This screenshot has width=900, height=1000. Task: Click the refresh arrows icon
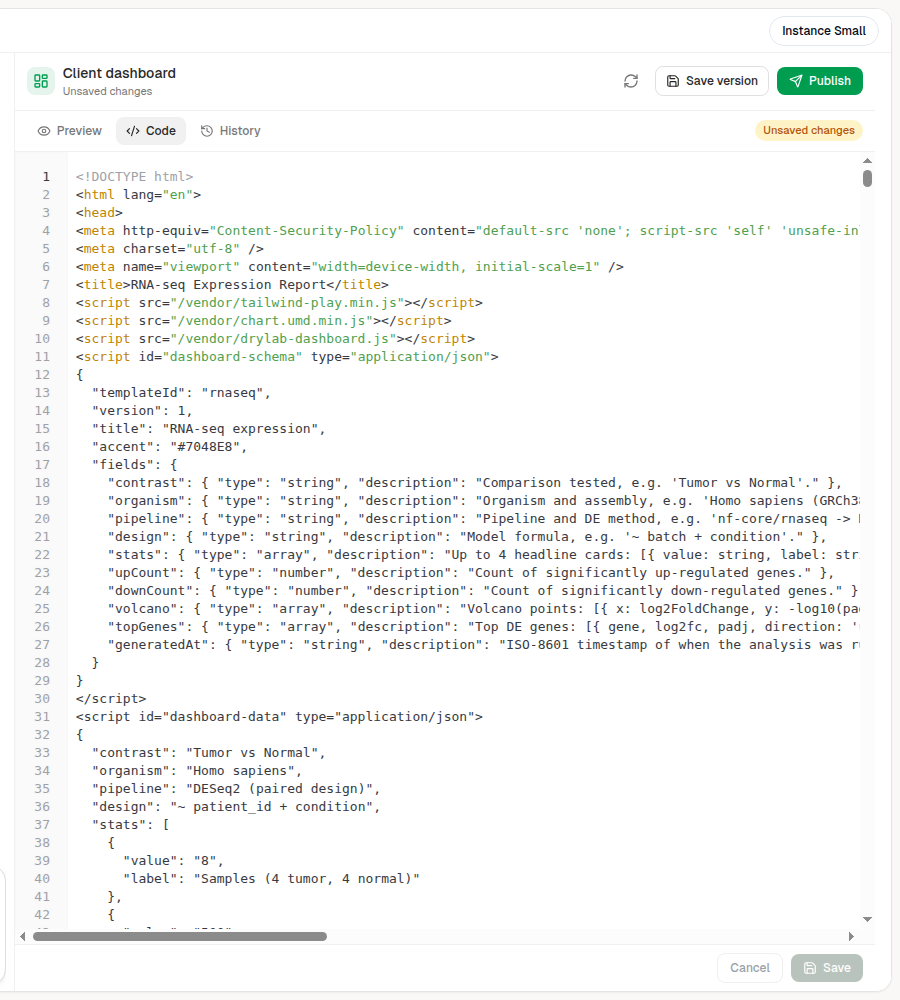(631, 81)
